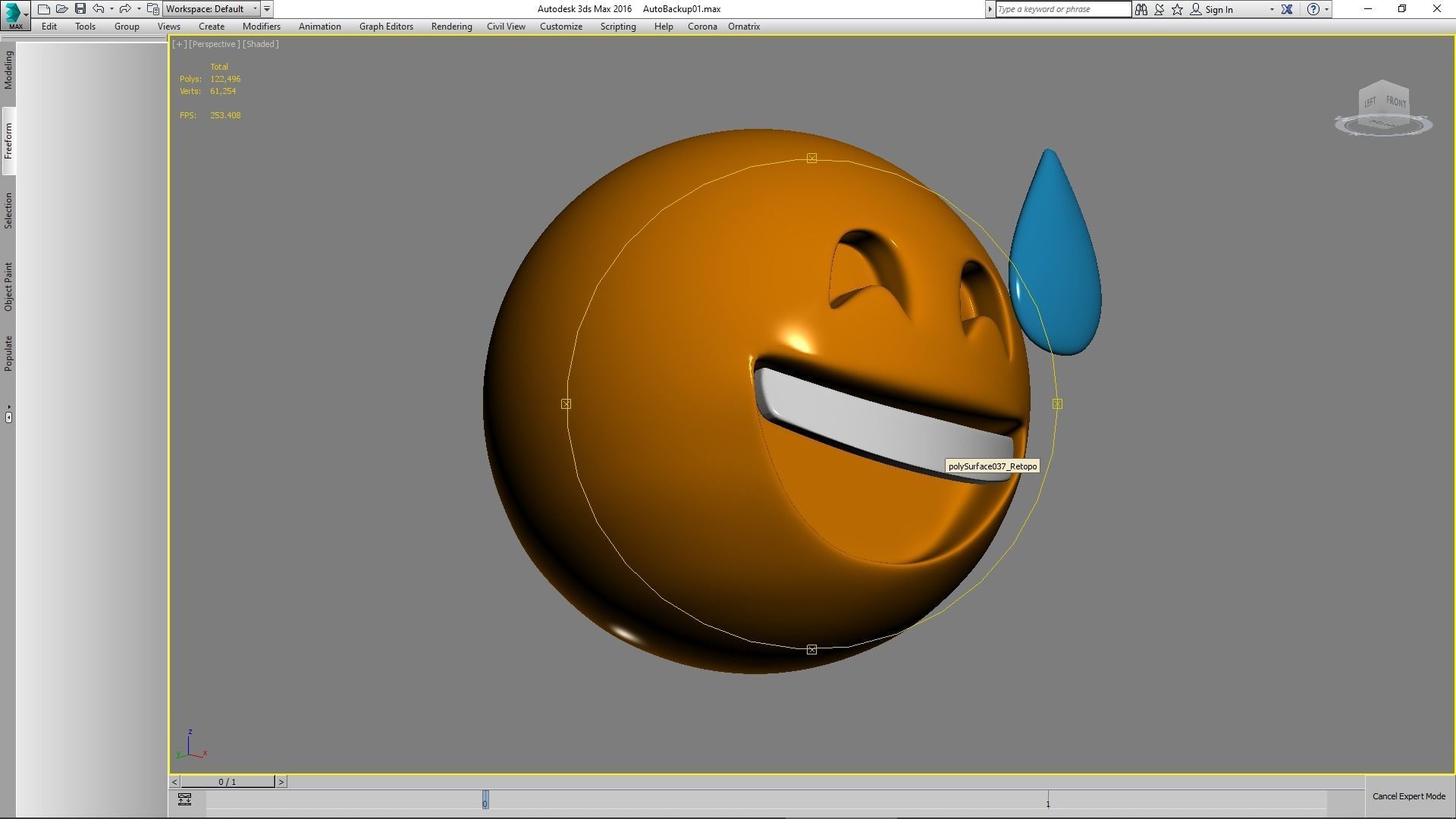Open the Views menu
The width and height of the screenshot is (1456, 819).
169,27
